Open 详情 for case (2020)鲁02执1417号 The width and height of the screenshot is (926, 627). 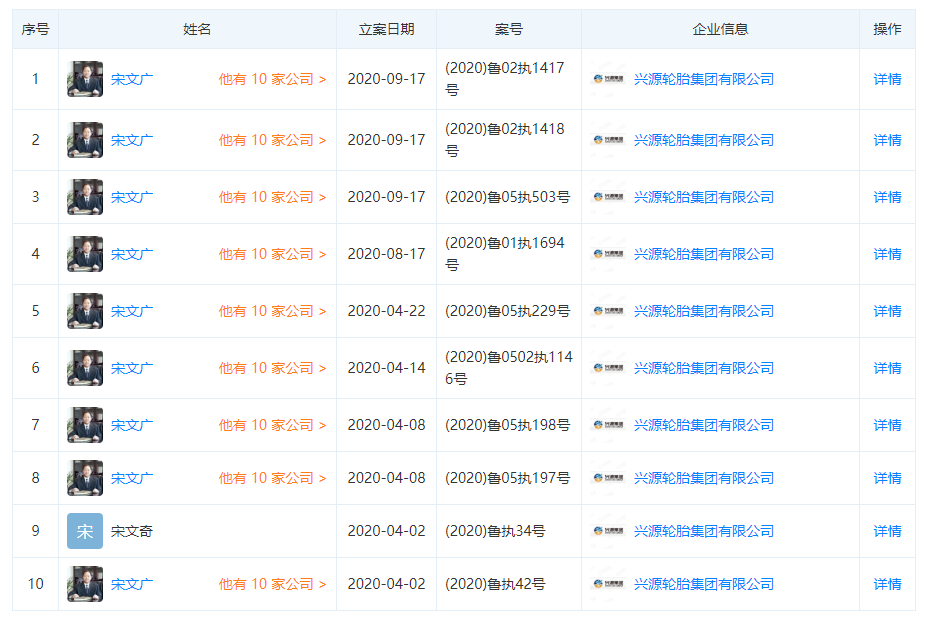(887, 79)
